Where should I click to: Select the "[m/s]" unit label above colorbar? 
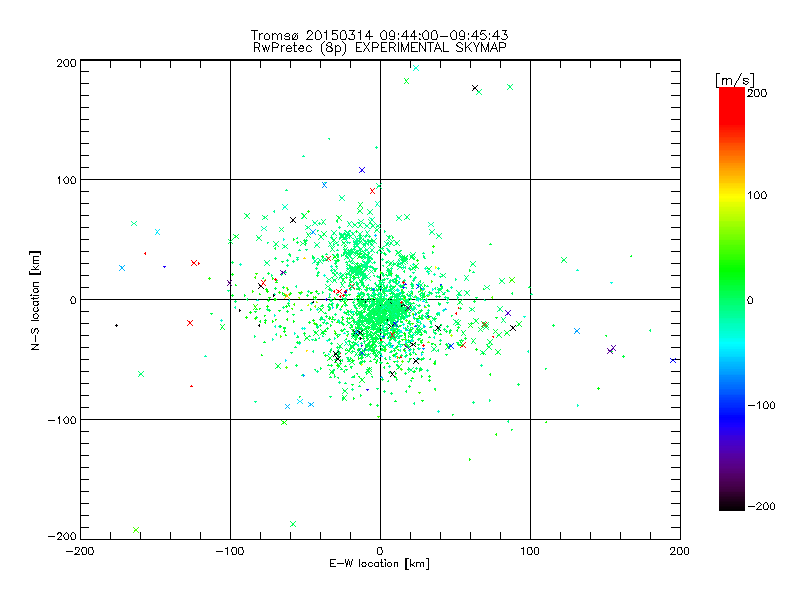tap(735, 80)
